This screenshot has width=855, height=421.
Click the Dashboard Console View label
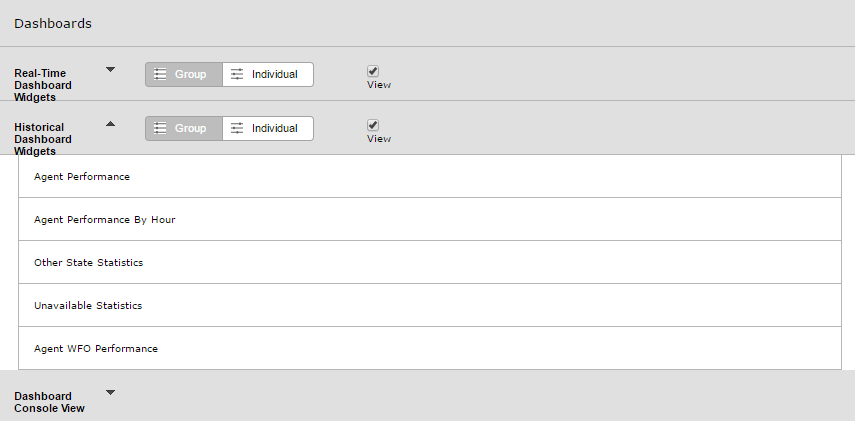click(49, 402)
